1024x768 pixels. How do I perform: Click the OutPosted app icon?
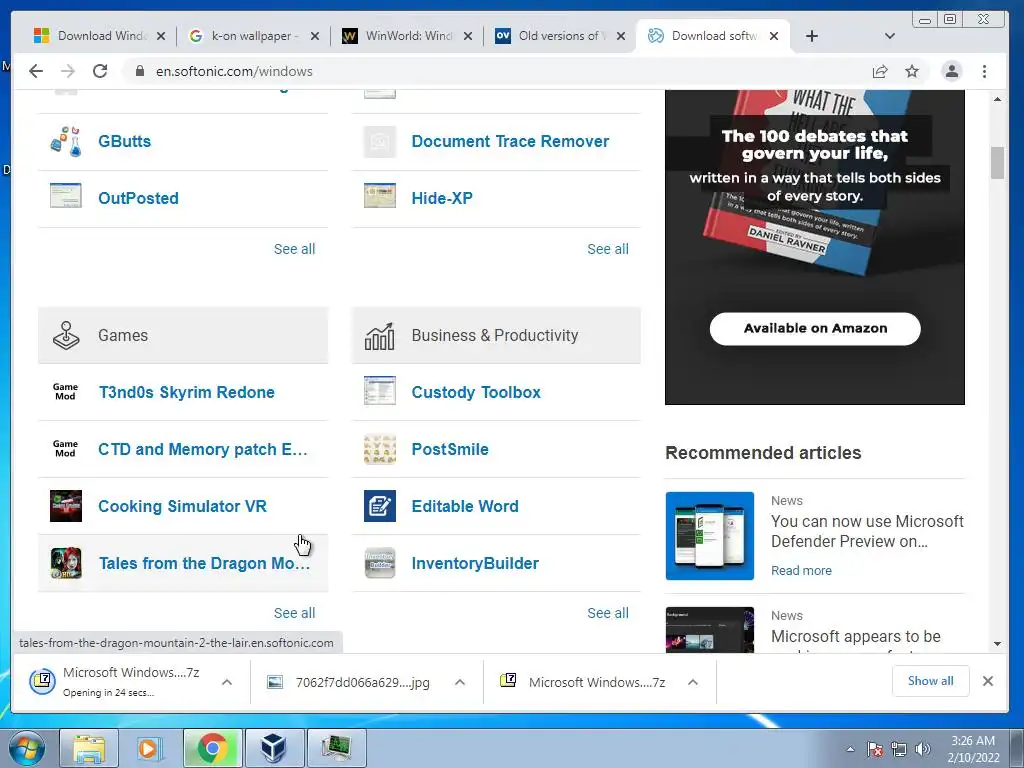[66, 196]
